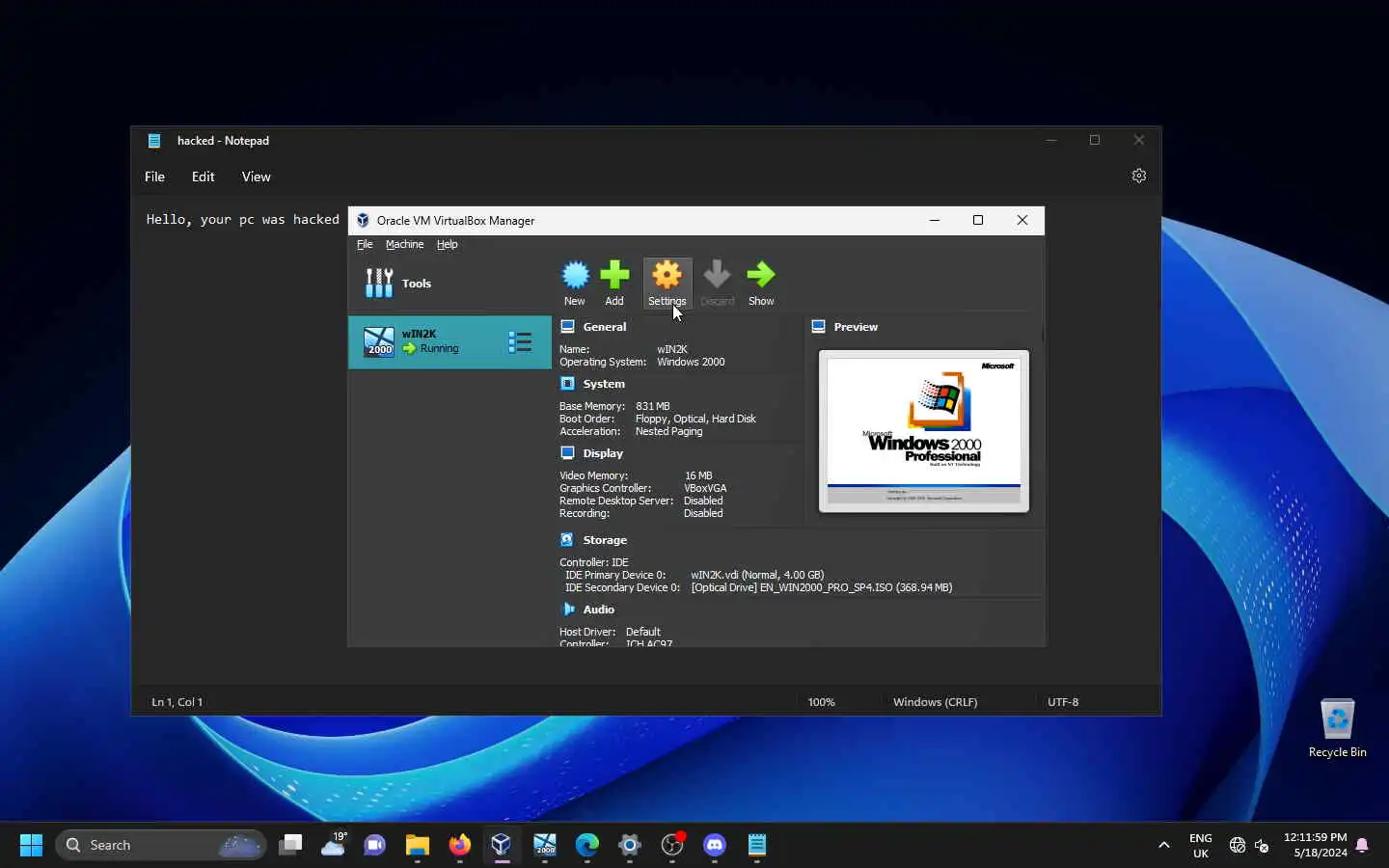
Task: Click the VBoxVGA graphics controller value
Action: [705, 488]
